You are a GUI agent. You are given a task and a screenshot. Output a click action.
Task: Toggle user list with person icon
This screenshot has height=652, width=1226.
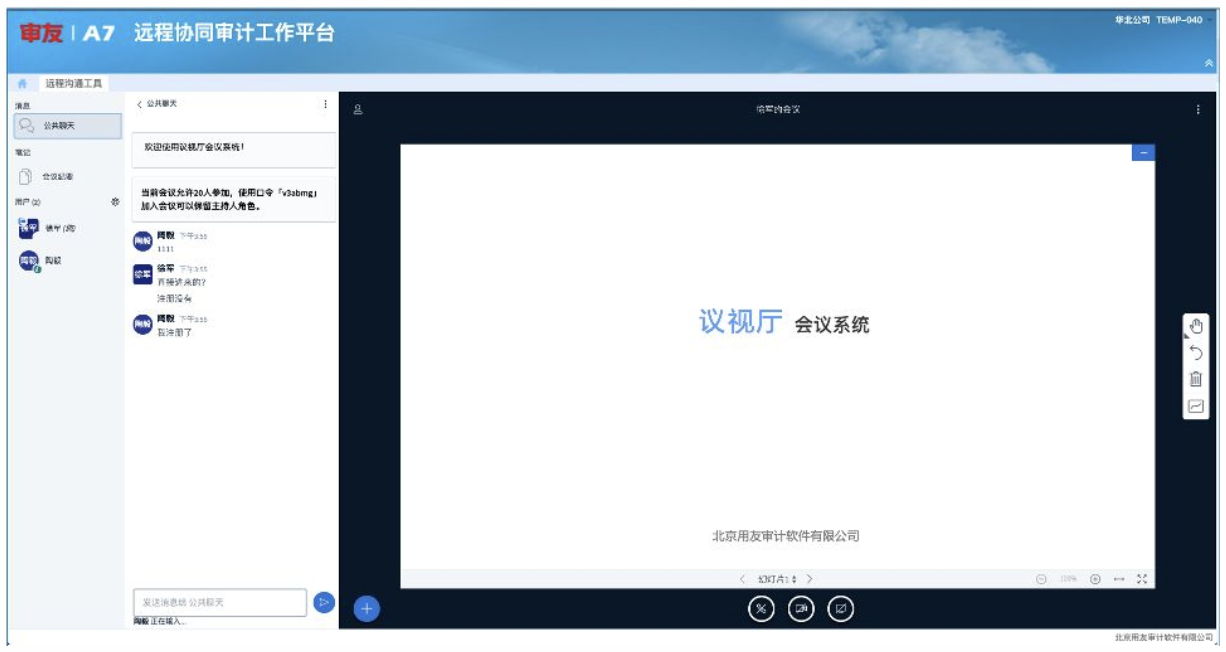click(357, 110)
